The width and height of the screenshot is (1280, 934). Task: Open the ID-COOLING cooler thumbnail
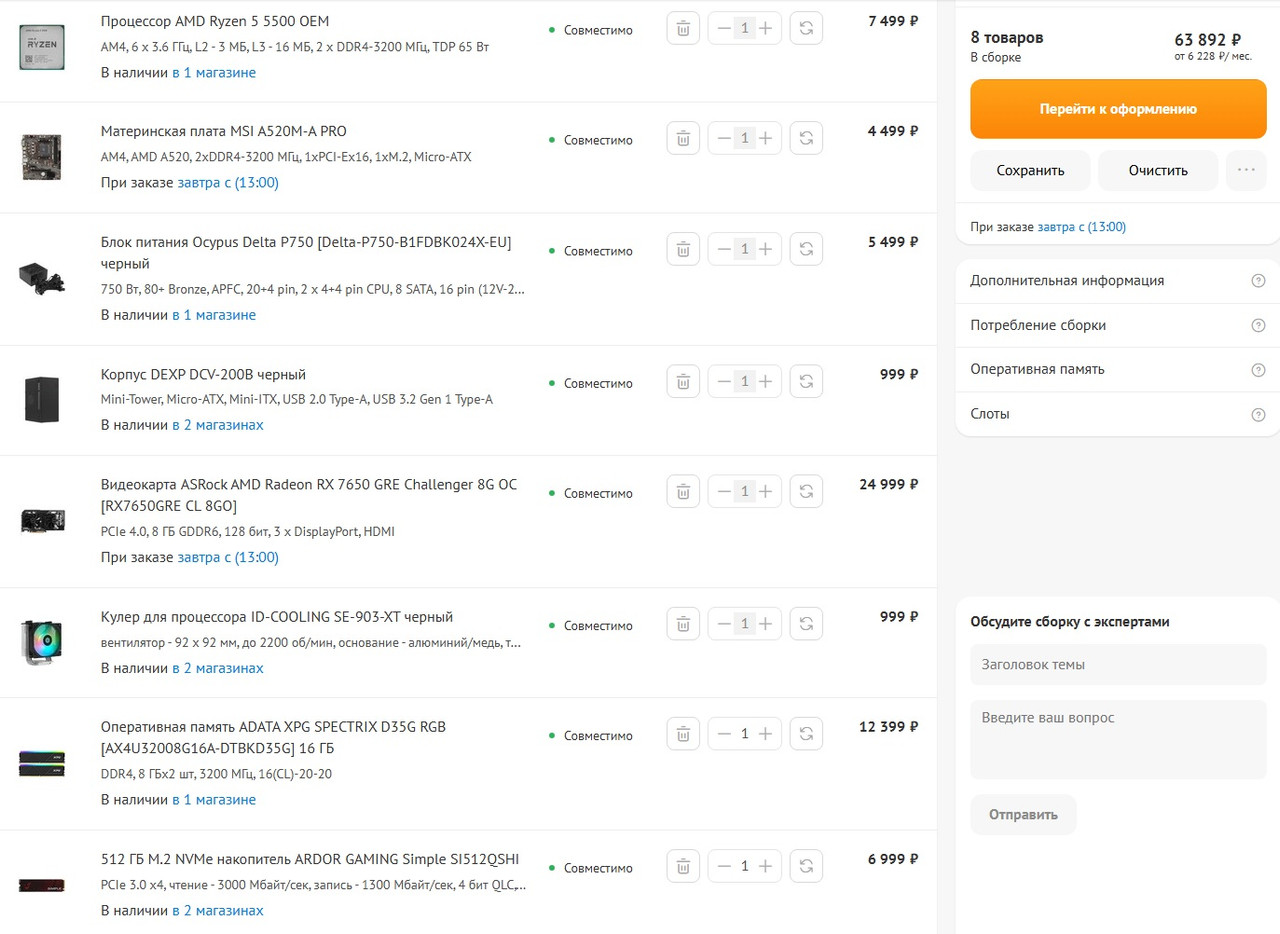42,642
